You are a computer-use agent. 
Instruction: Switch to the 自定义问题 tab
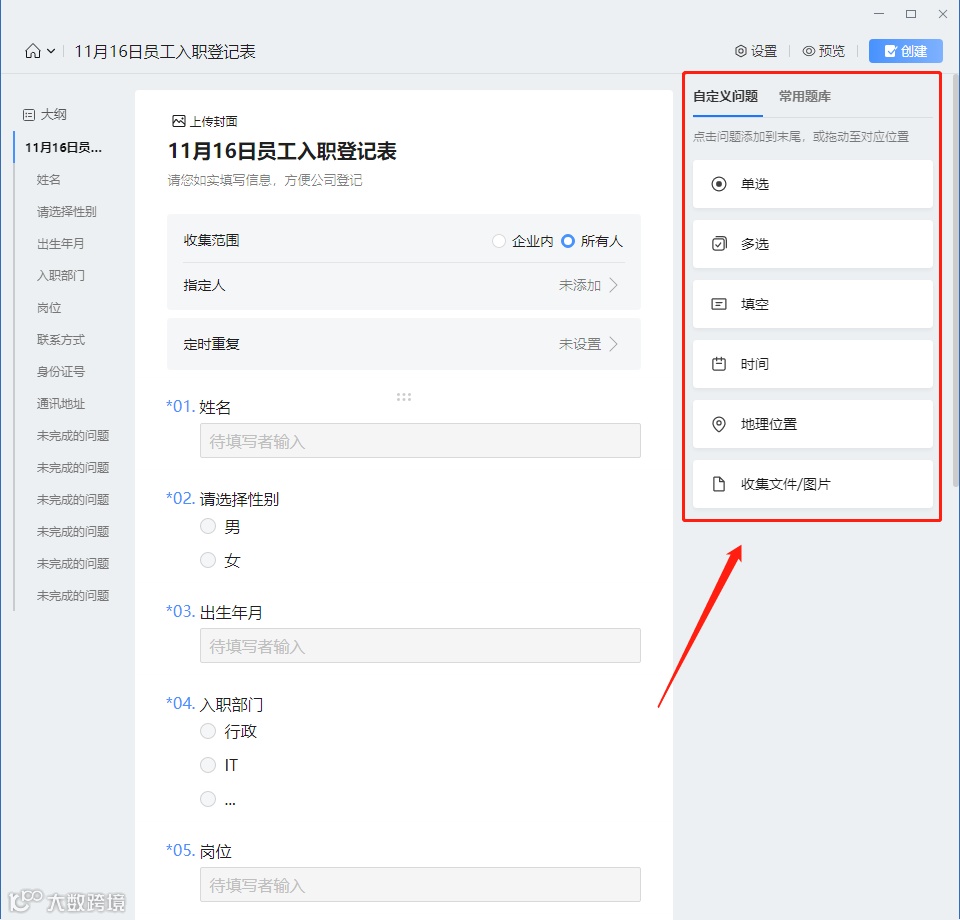click(726, 97)
